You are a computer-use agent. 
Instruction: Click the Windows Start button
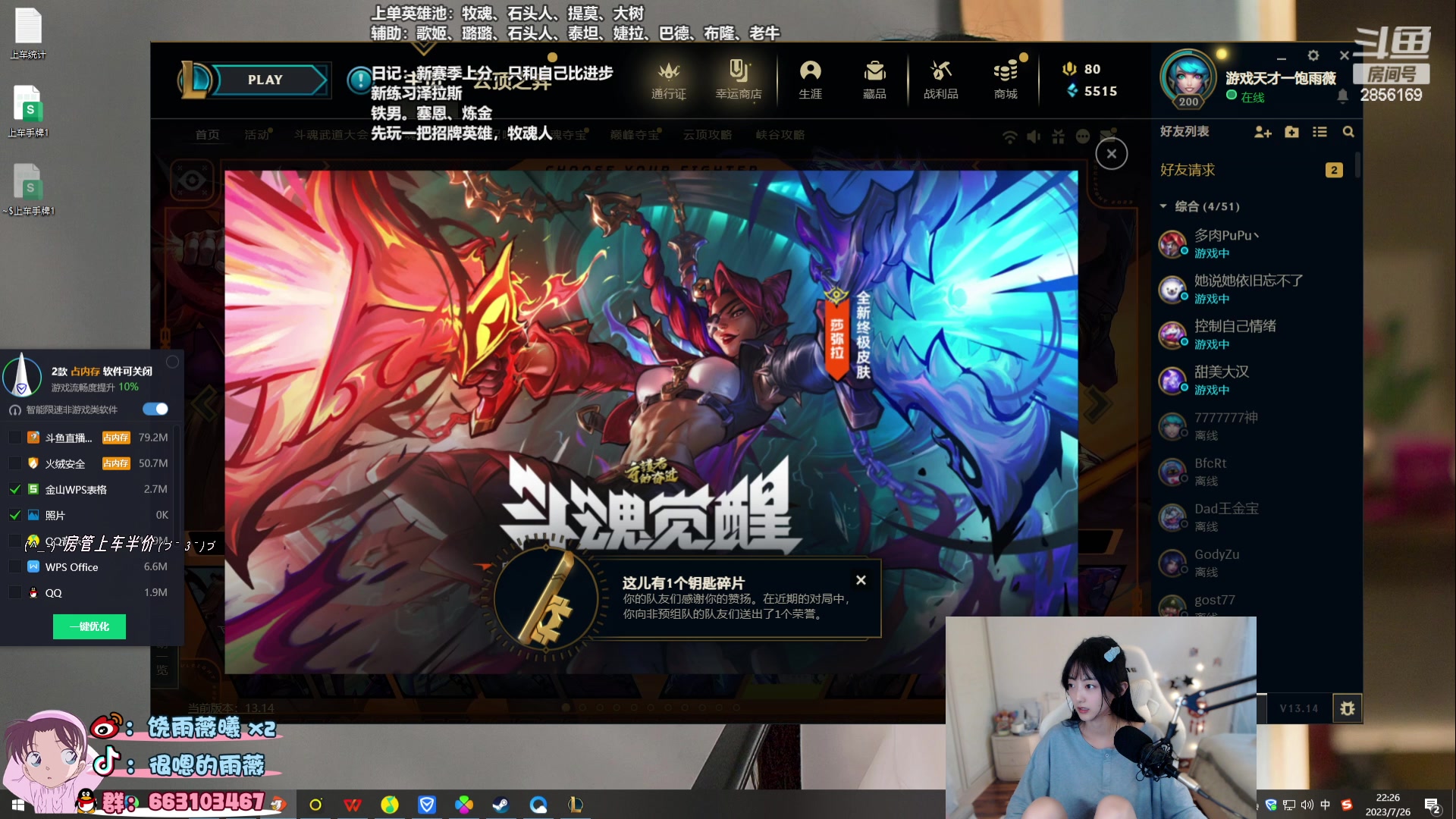pos(18,805)
